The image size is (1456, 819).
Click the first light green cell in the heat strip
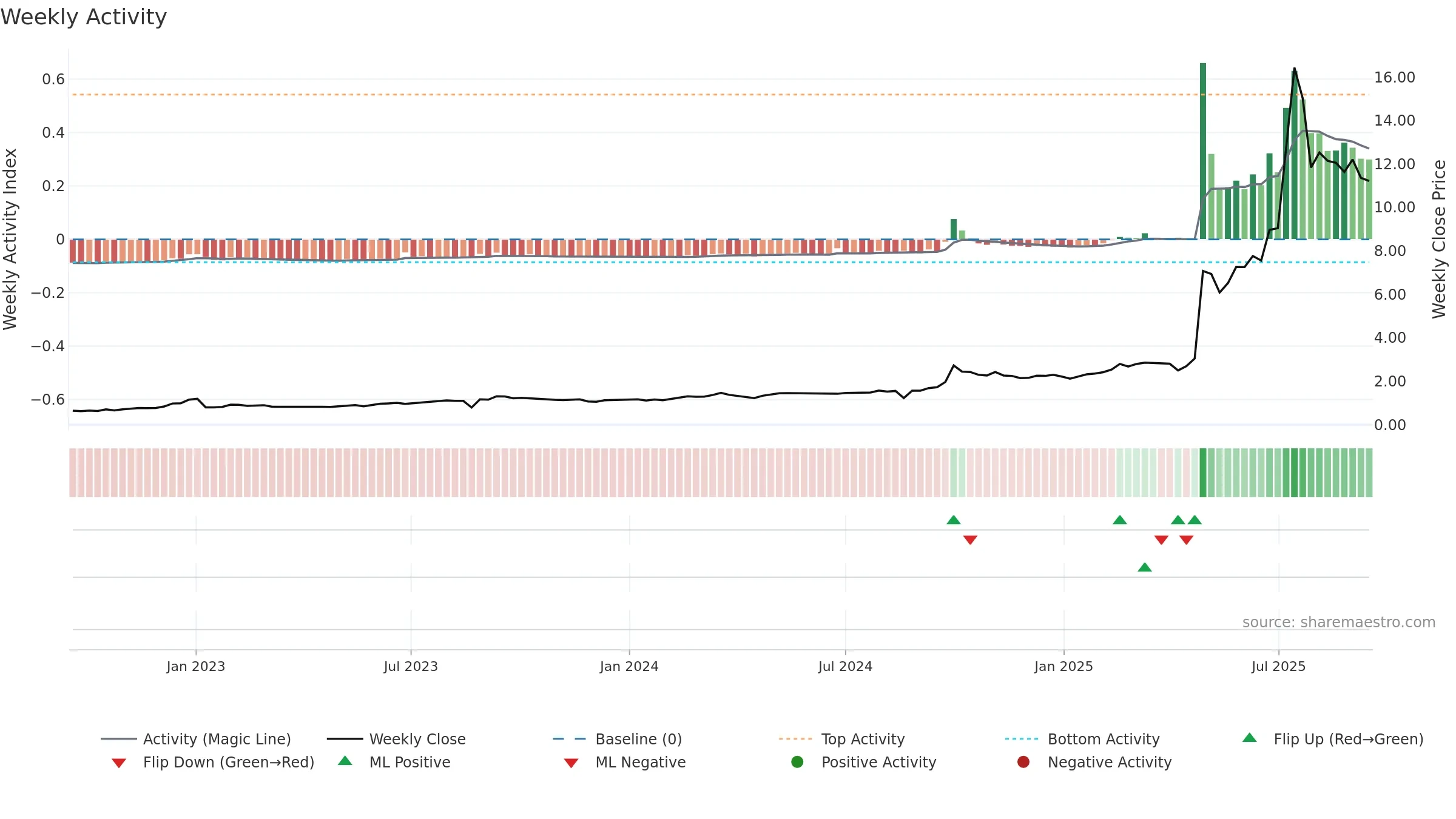(x=954, y=473)
